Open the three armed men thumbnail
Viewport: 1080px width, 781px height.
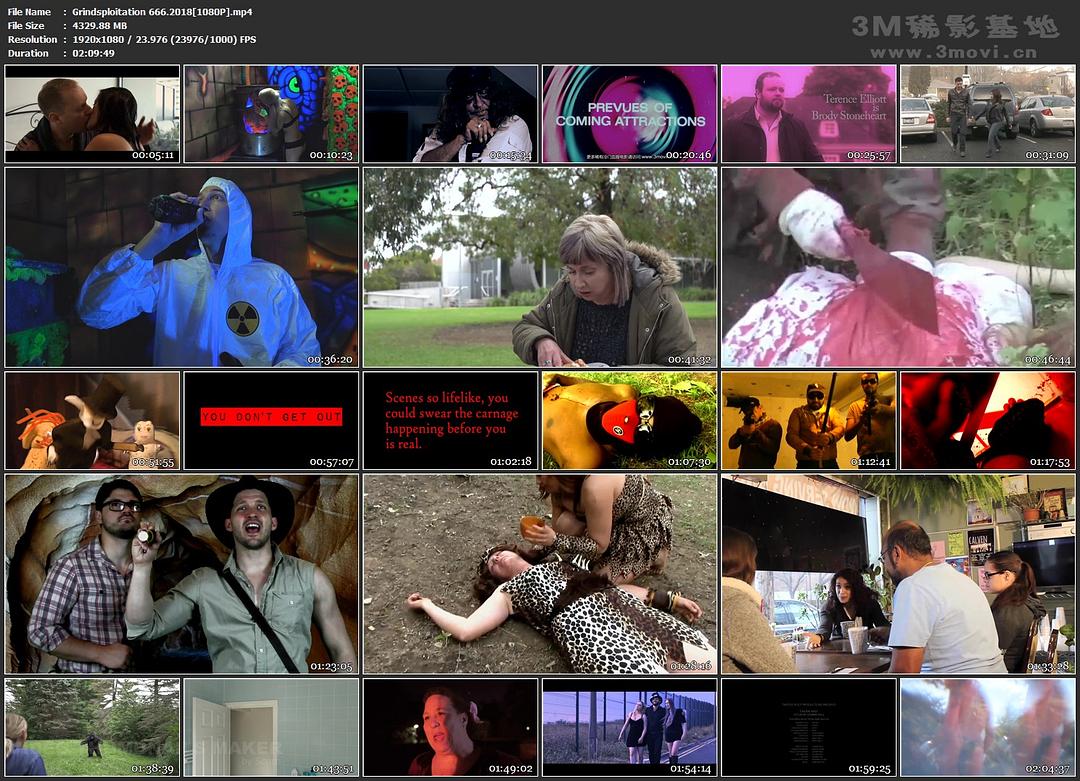[808, 420]
